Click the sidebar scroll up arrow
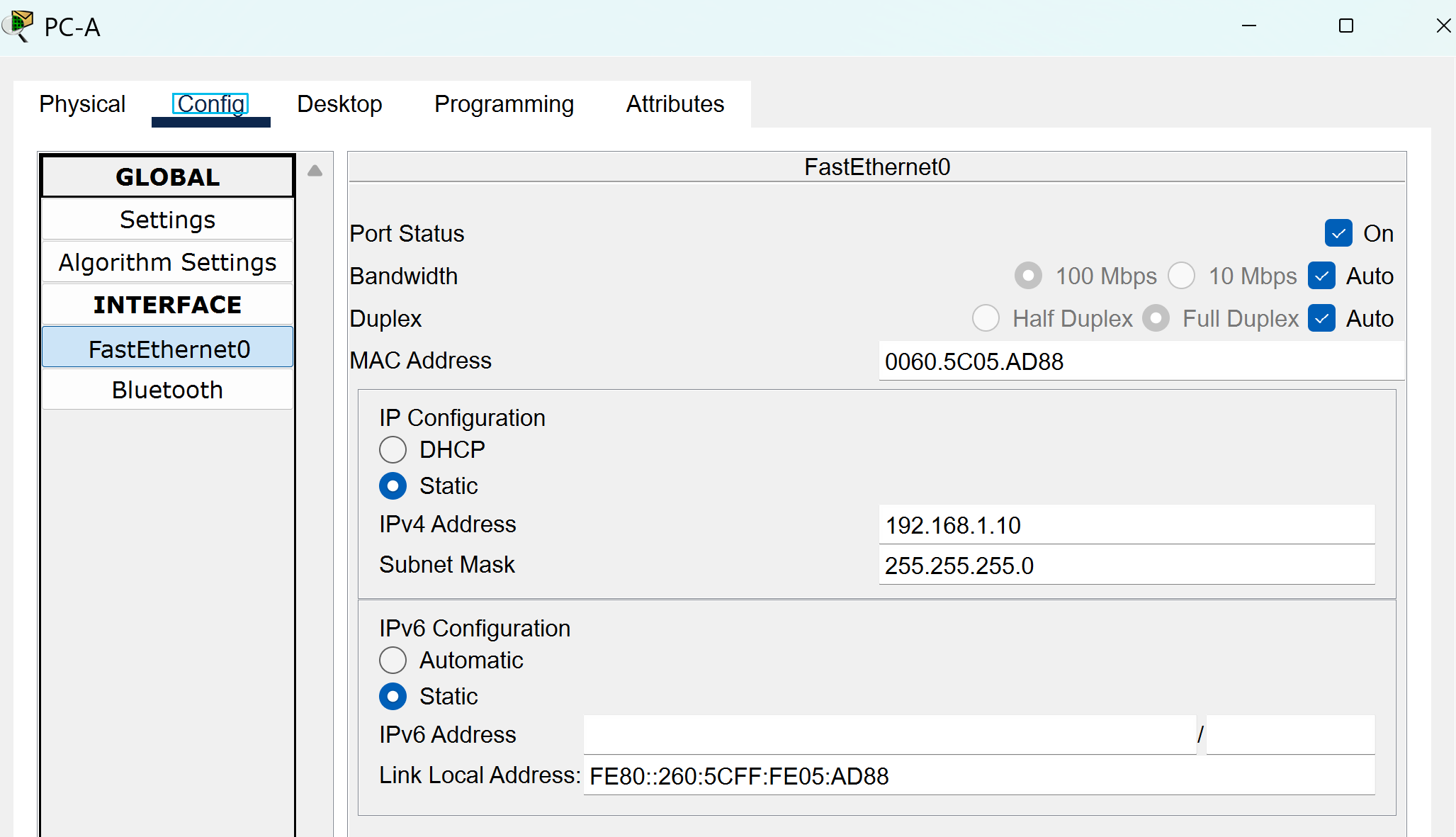 point(315,171)
